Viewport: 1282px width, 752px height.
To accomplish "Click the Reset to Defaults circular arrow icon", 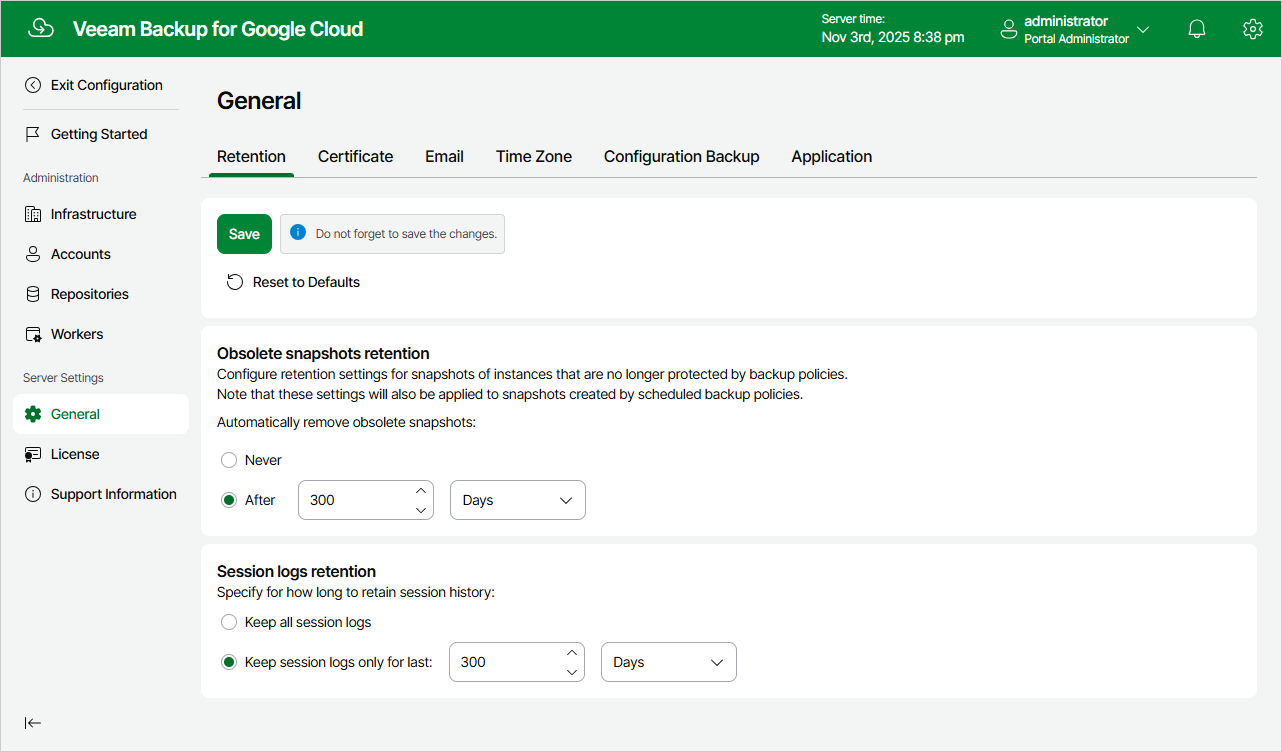I will click(235, 282).
